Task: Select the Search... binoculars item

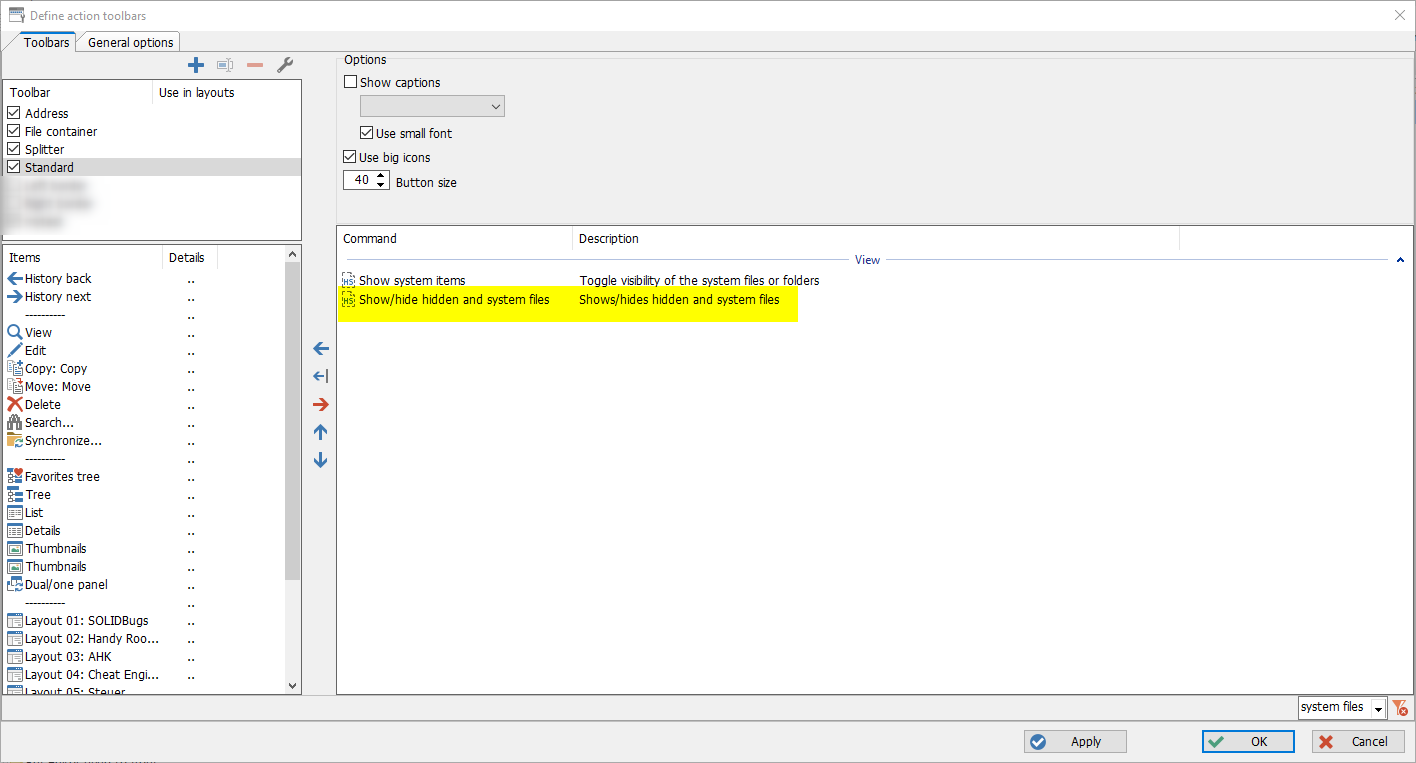Action: click(x=40, y=423)
